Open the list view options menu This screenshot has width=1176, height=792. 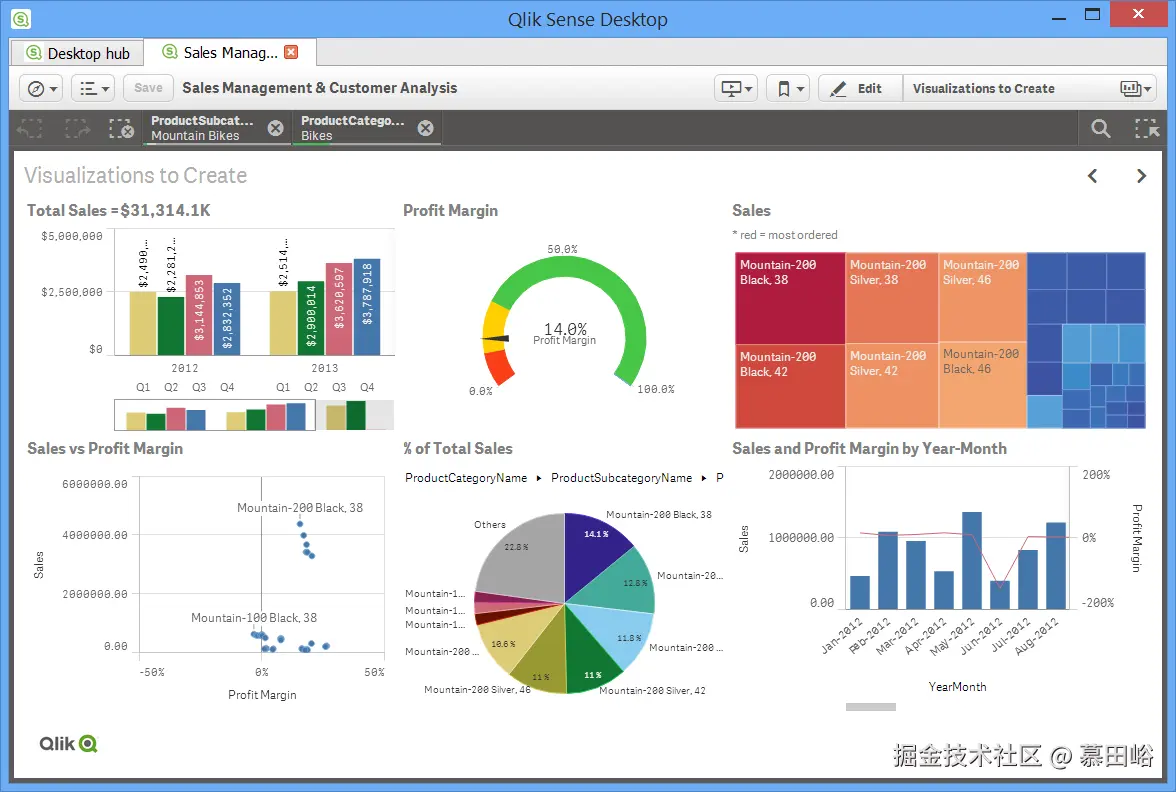(93, 88)
